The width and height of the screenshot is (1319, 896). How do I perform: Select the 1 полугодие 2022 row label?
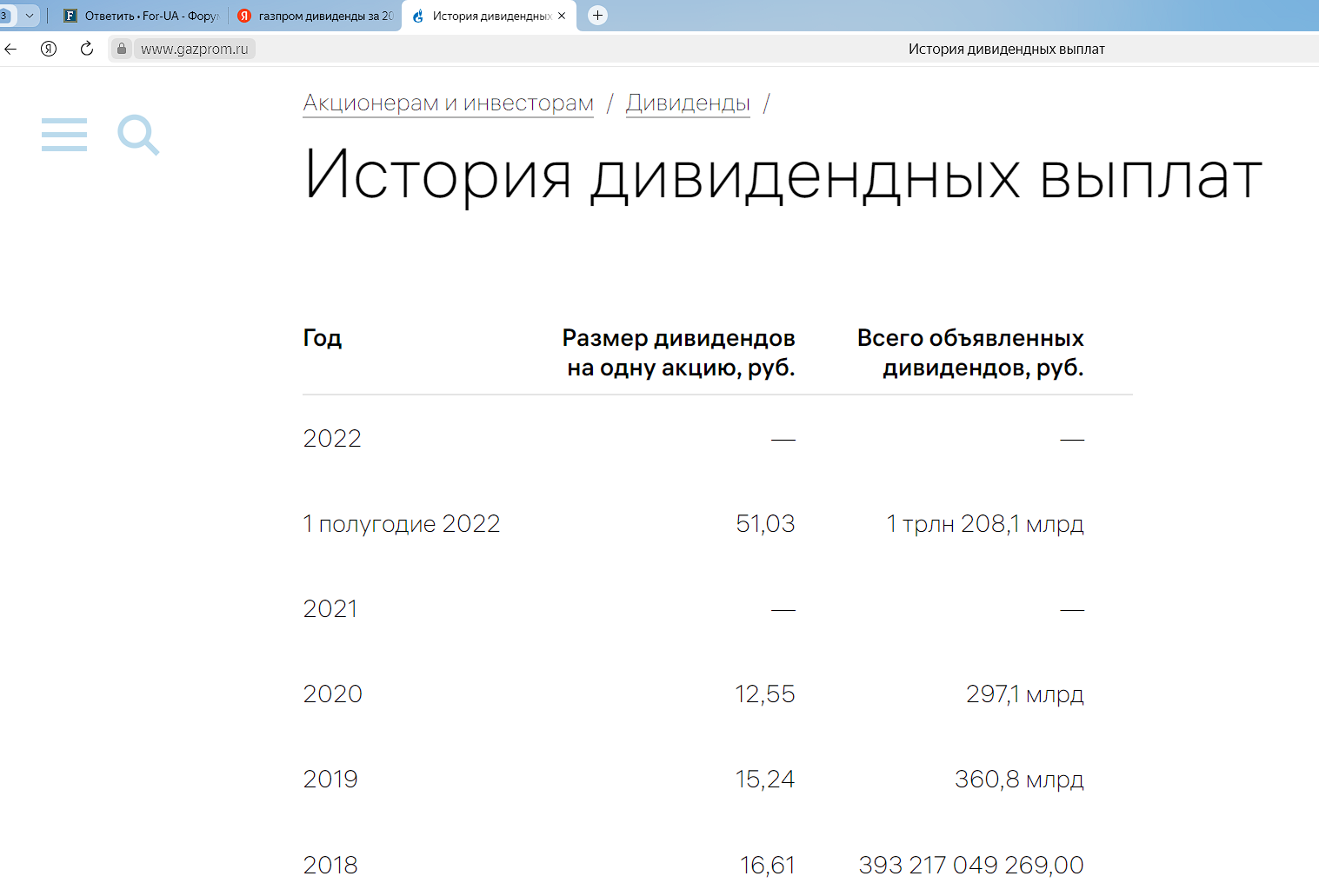pyautogui.click(x=402, y=523)
